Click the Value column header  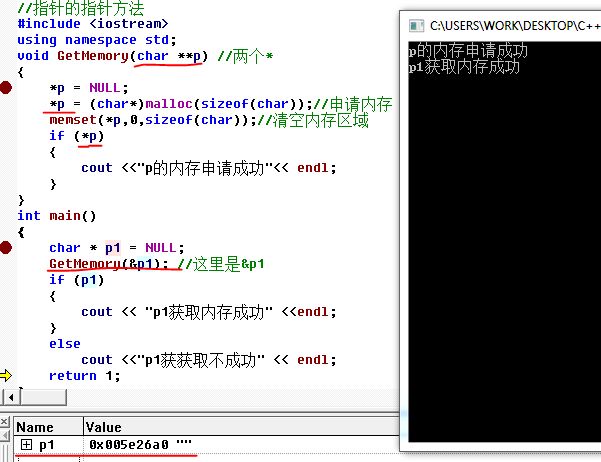(241, 427)
